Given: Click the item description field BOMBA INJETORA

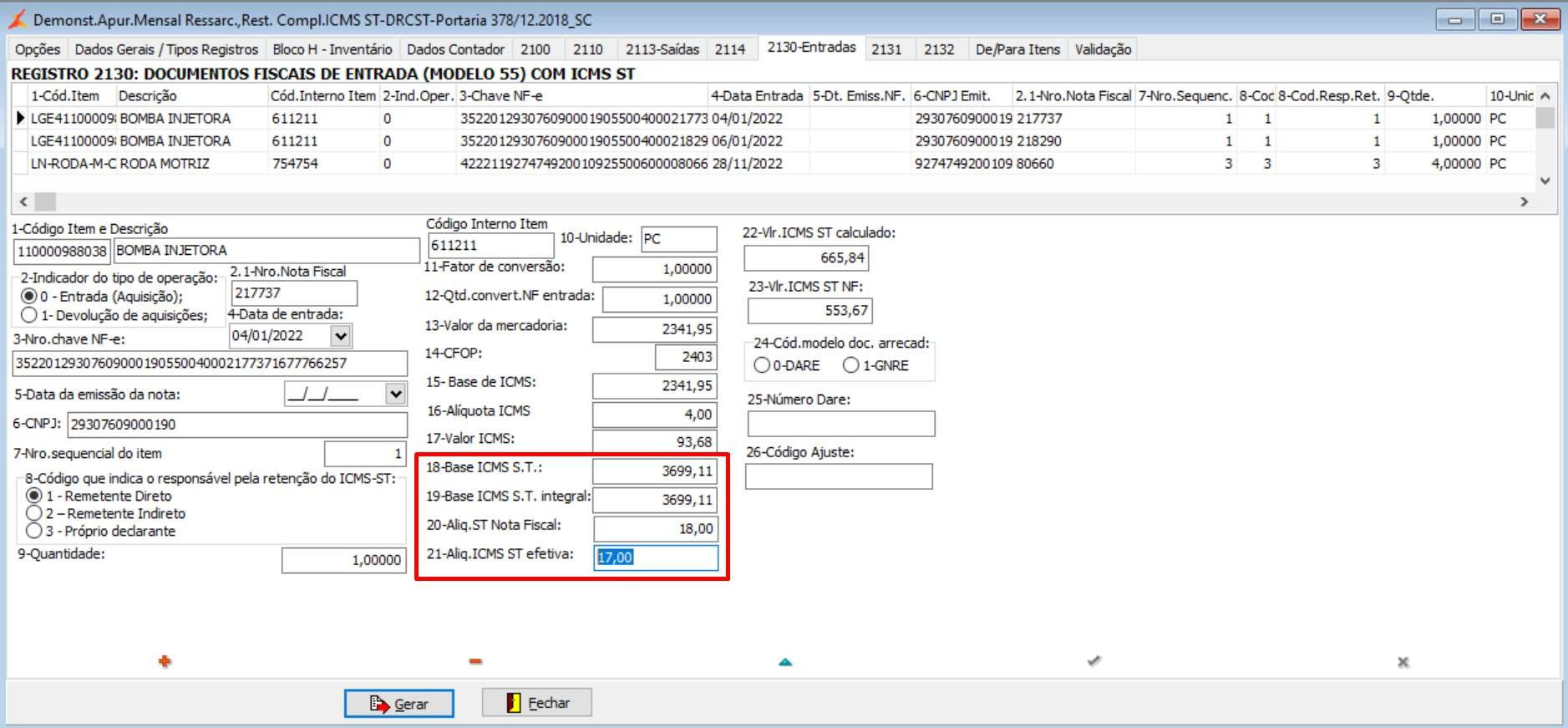Looking at the screenshot, I should (x=267, y=251).
